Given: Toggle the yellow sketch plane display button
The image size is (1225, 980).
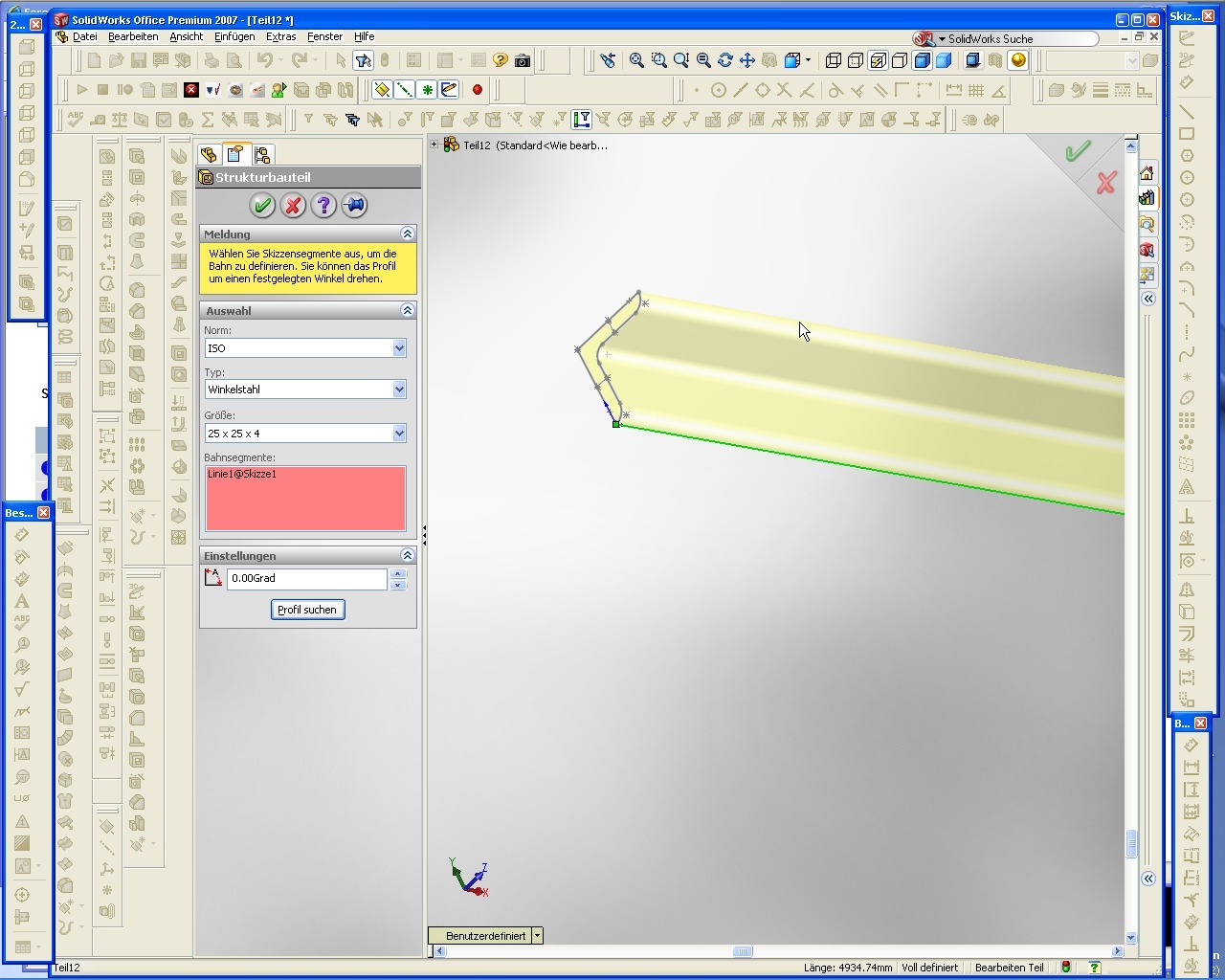Looking at the screenshot, I should coord(382,90).
